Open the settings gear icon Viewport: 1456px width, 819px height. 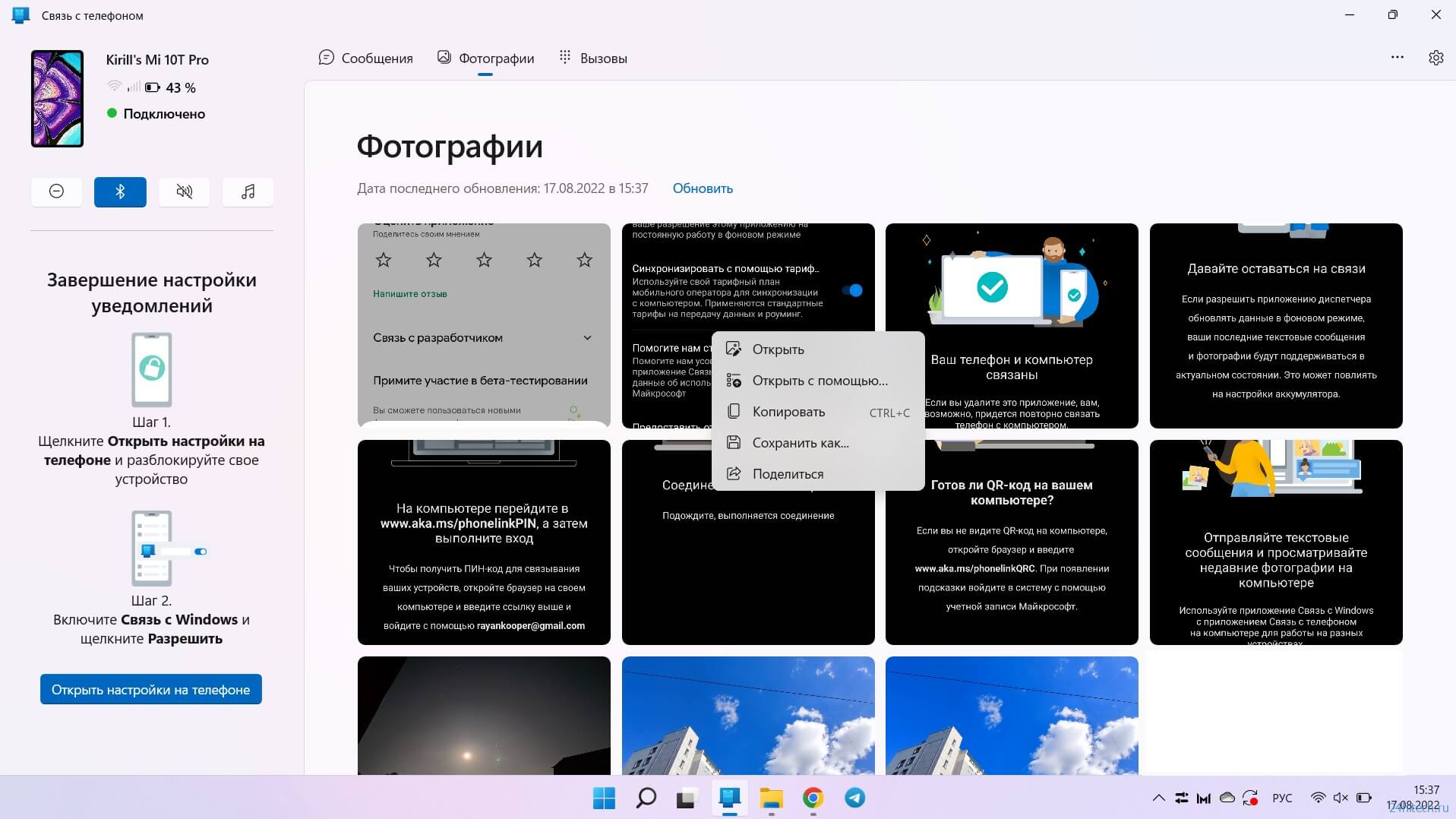(x=1435, y=58)
